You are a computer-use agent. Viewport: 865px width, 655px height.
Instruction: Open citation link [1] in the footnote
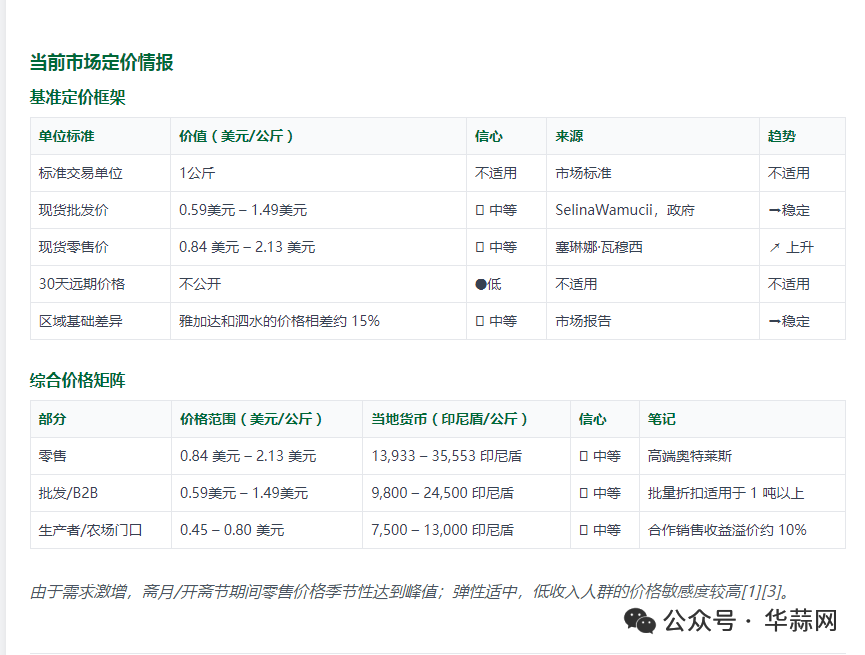click(741, 591)
